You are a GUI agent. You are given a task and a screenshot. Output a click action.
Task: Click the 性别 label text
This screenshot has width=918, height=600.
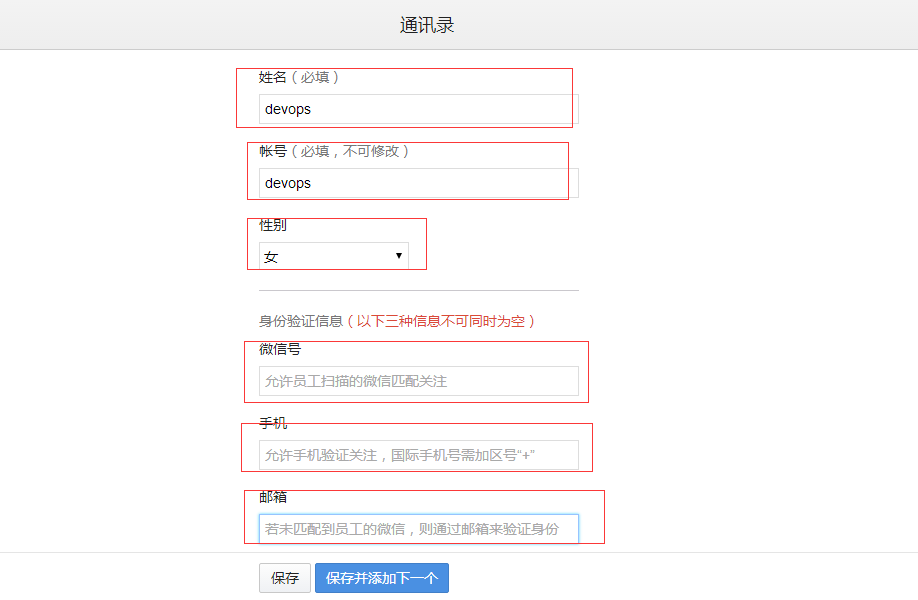(x=273, y=225)
